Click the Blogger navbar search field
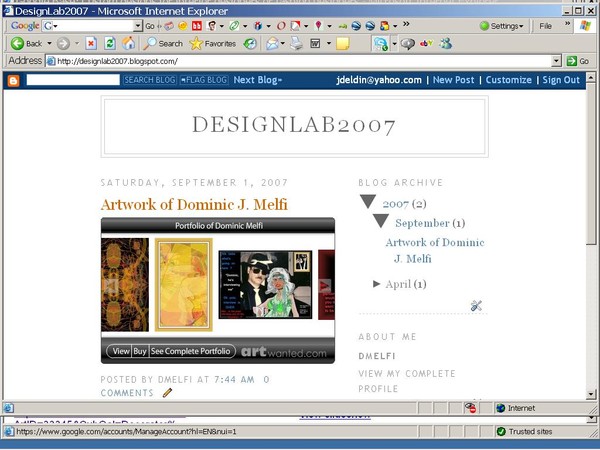Viewport: 600px width, 450px height. 73,80
